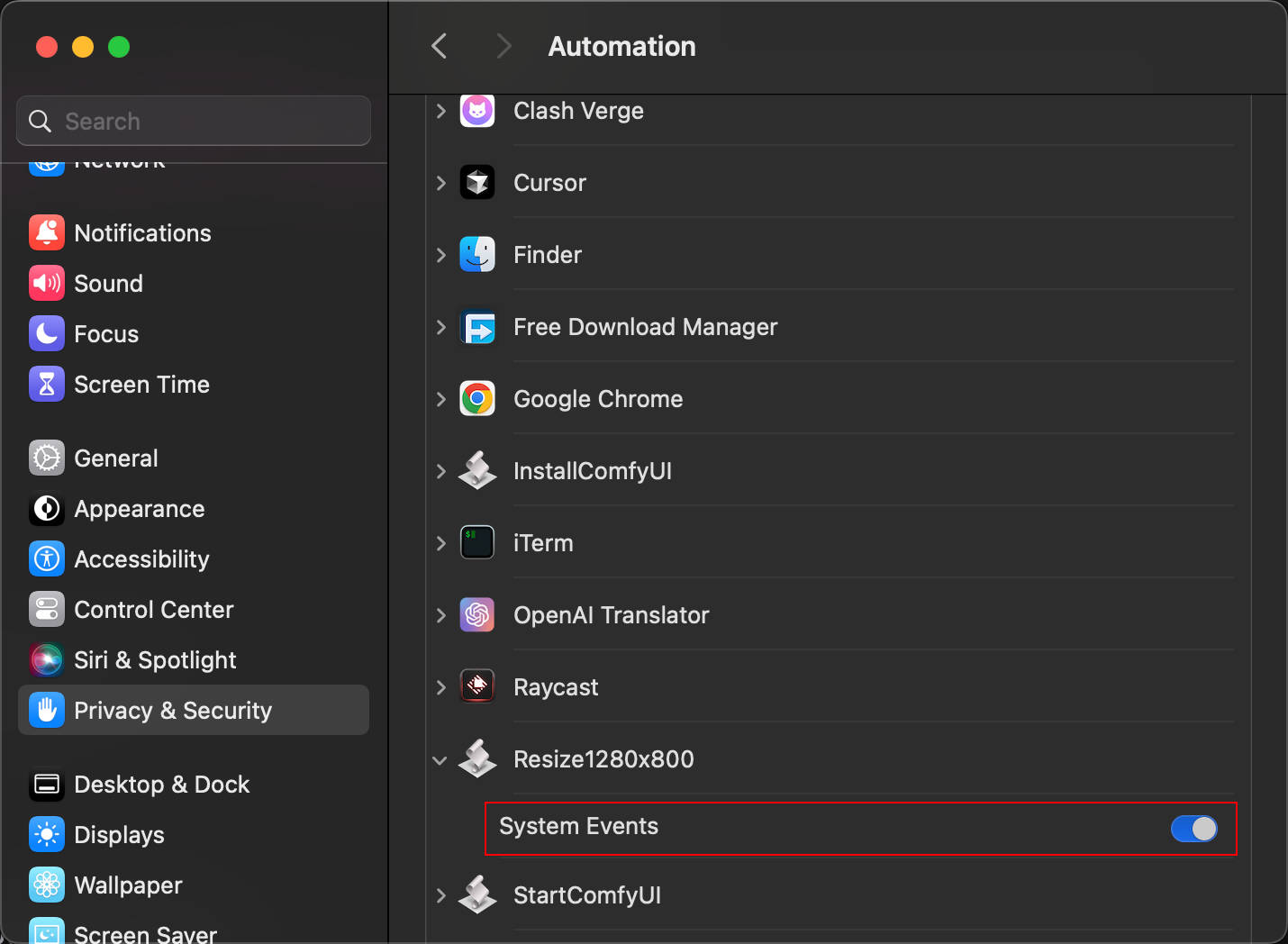Image resolution: width=1288 pixels, height=944 pixels.
Task: Open Screen Time settings
Action: (x=194, y=385)
